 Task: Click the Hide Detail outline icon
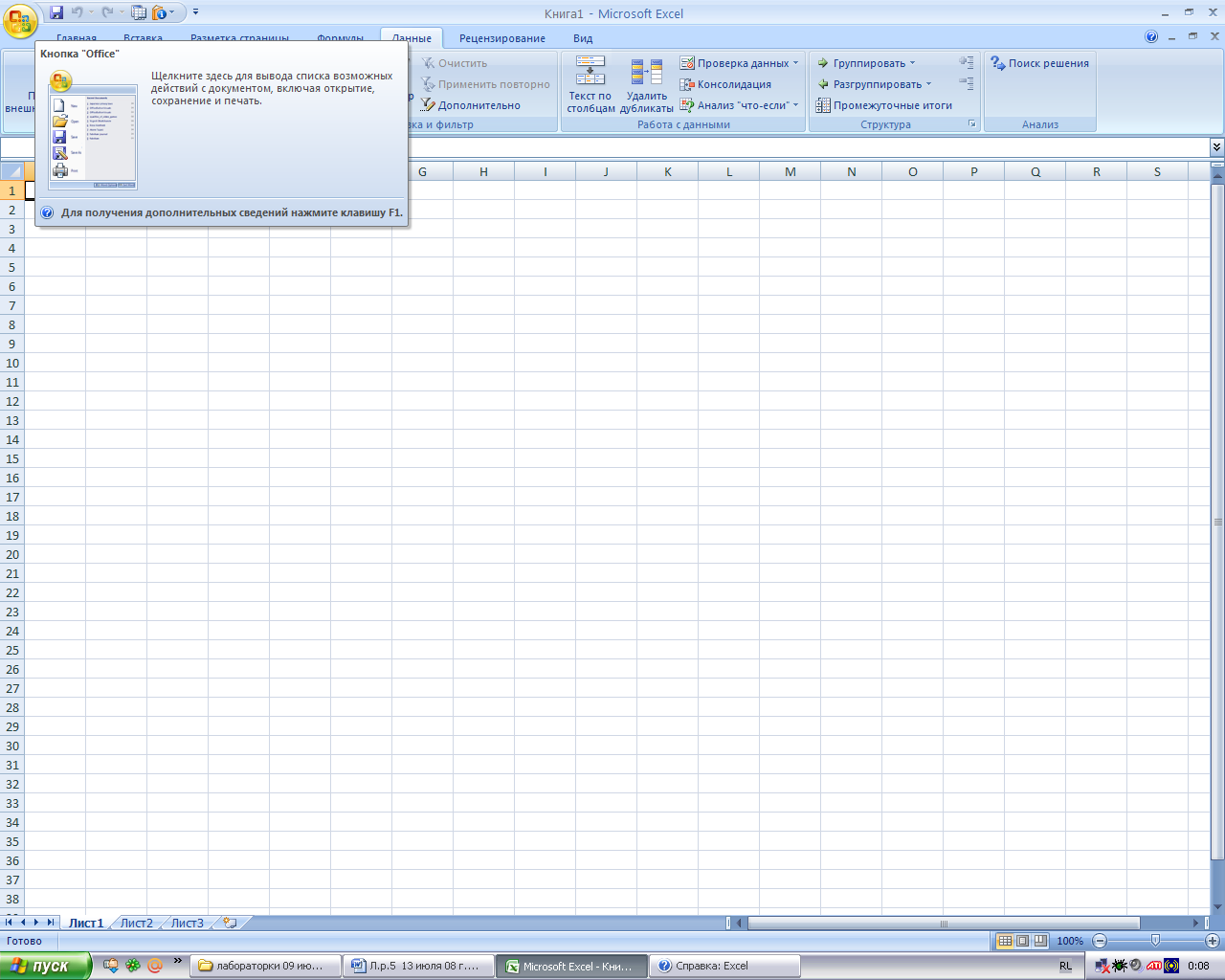[x=967, y=83]
